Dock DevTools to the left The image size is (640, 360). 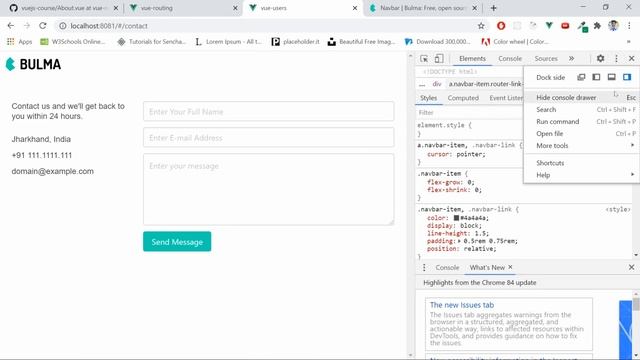596,77
